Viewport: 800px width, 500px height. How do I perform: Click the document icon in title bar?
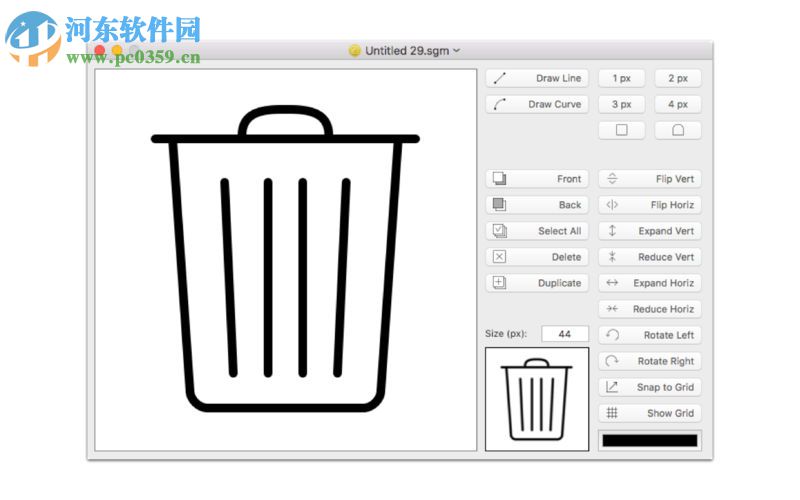[355, 51]
